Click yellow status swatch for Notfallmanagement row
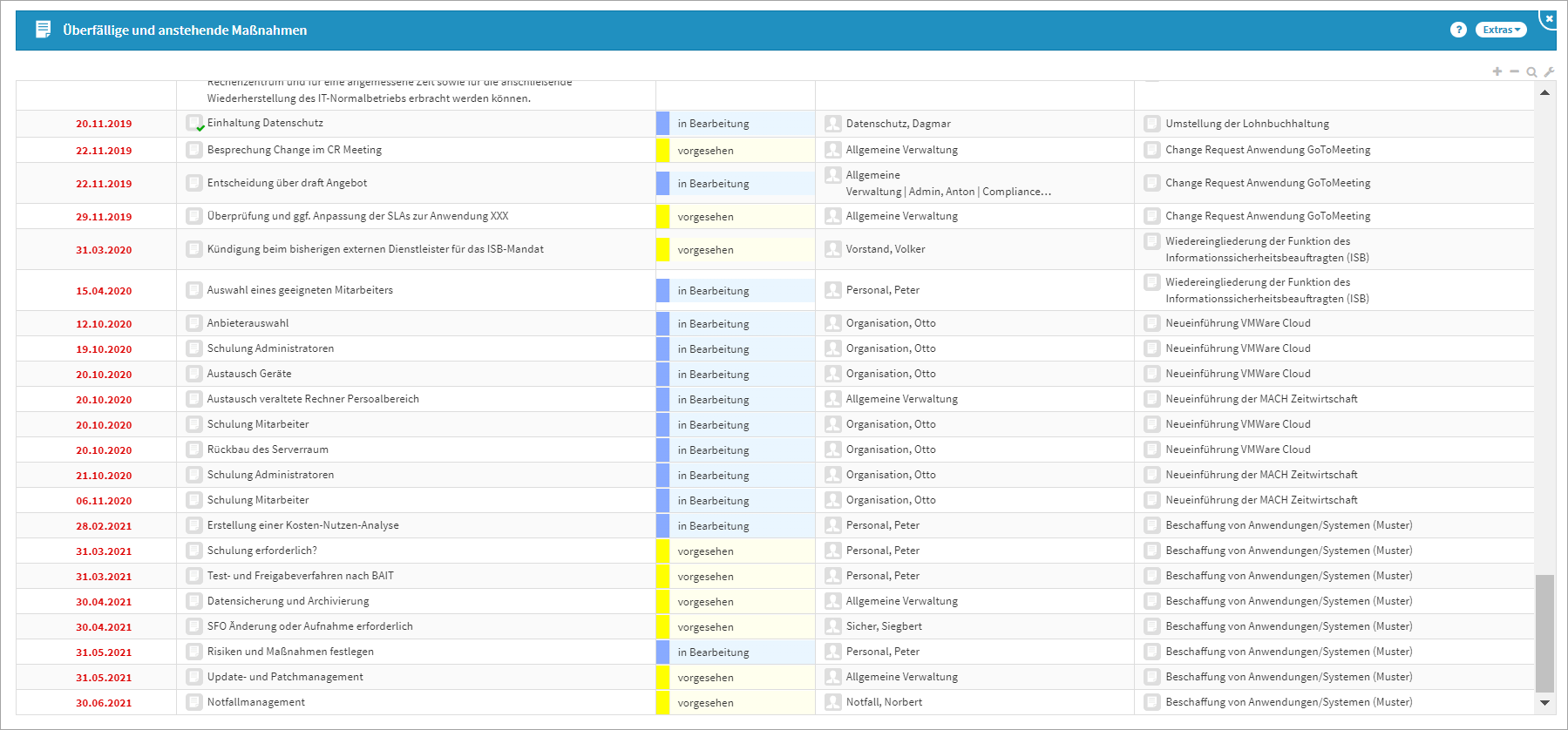1568x730 pixels. coord(662,702)
